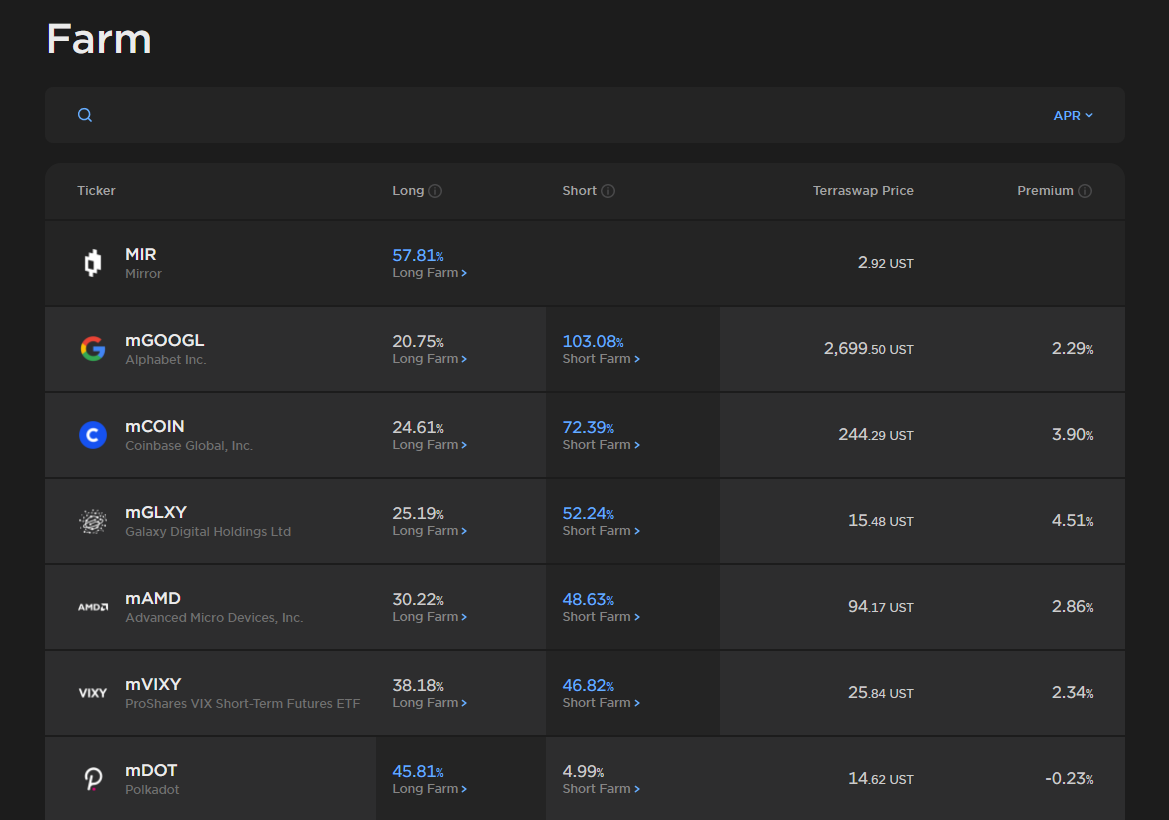Image resolution: width=1169 pixels, height=820 pixels.
Task: Select the mDOT ticker name
Action: (x=151, y=770)
